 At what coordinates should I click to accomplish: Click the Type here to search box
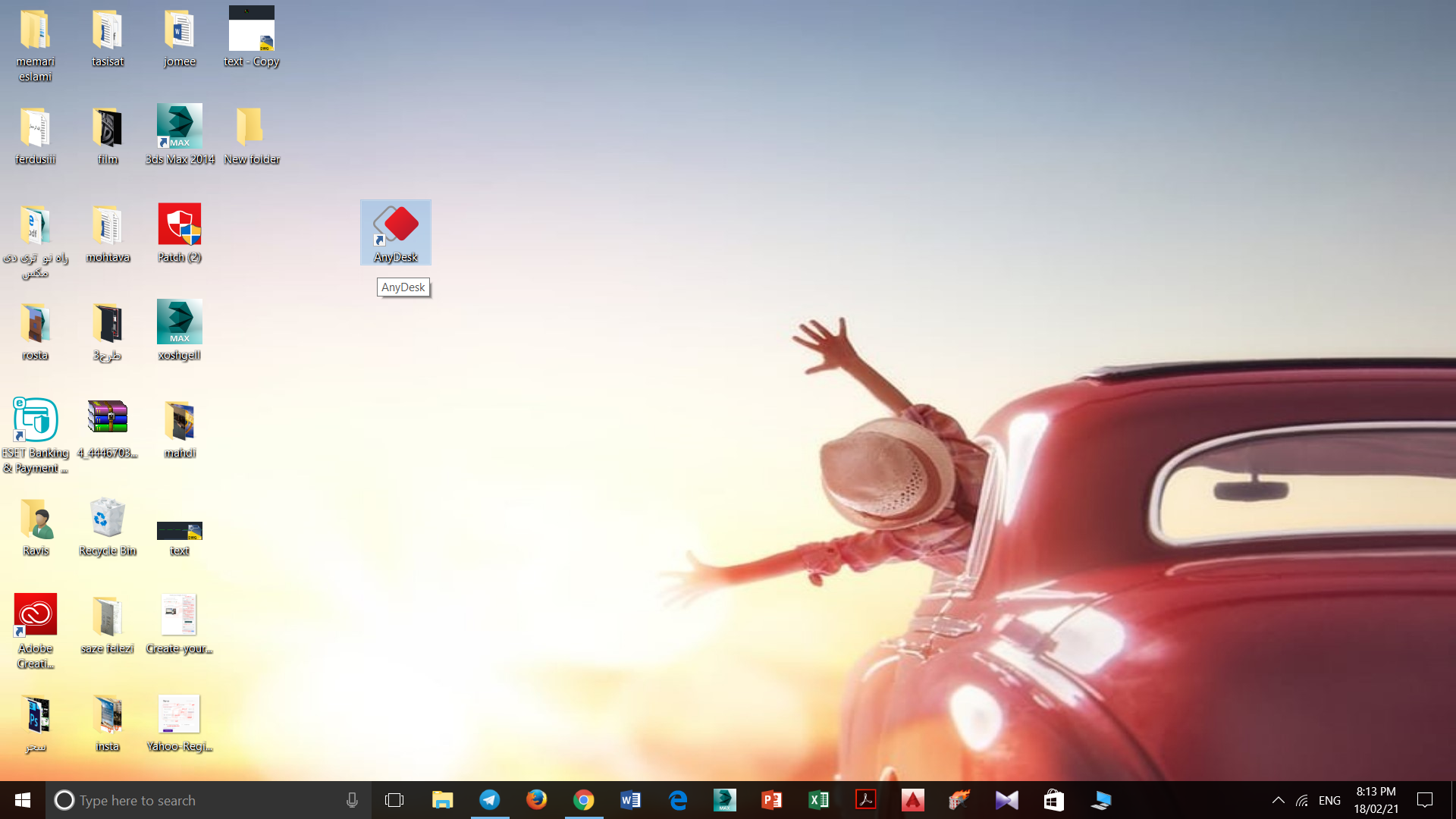pos(209,800)
